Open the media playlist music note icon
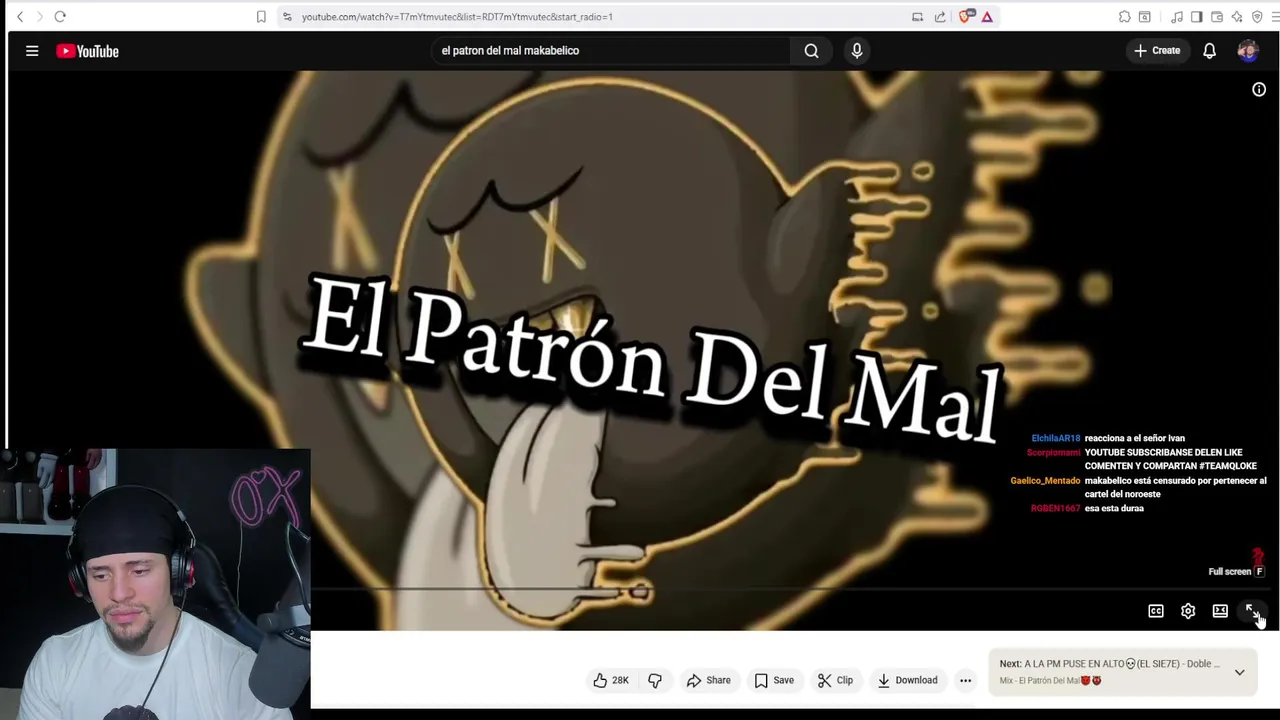The width and height of the screenshot is (1280, 720). coord(1177,17)
